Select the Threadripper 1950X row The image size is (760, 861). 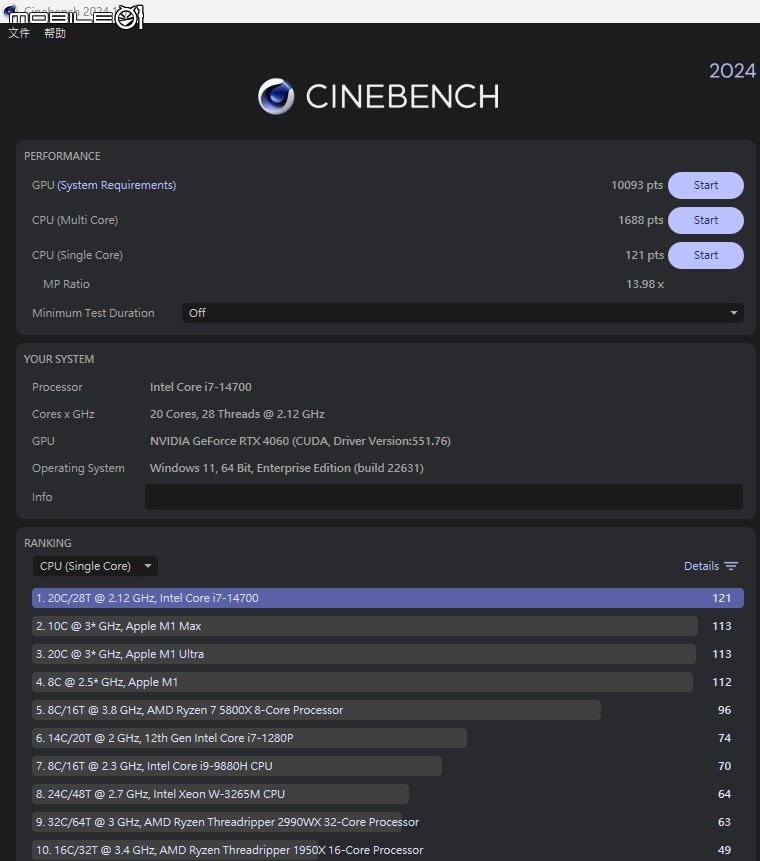coord(388,850)
